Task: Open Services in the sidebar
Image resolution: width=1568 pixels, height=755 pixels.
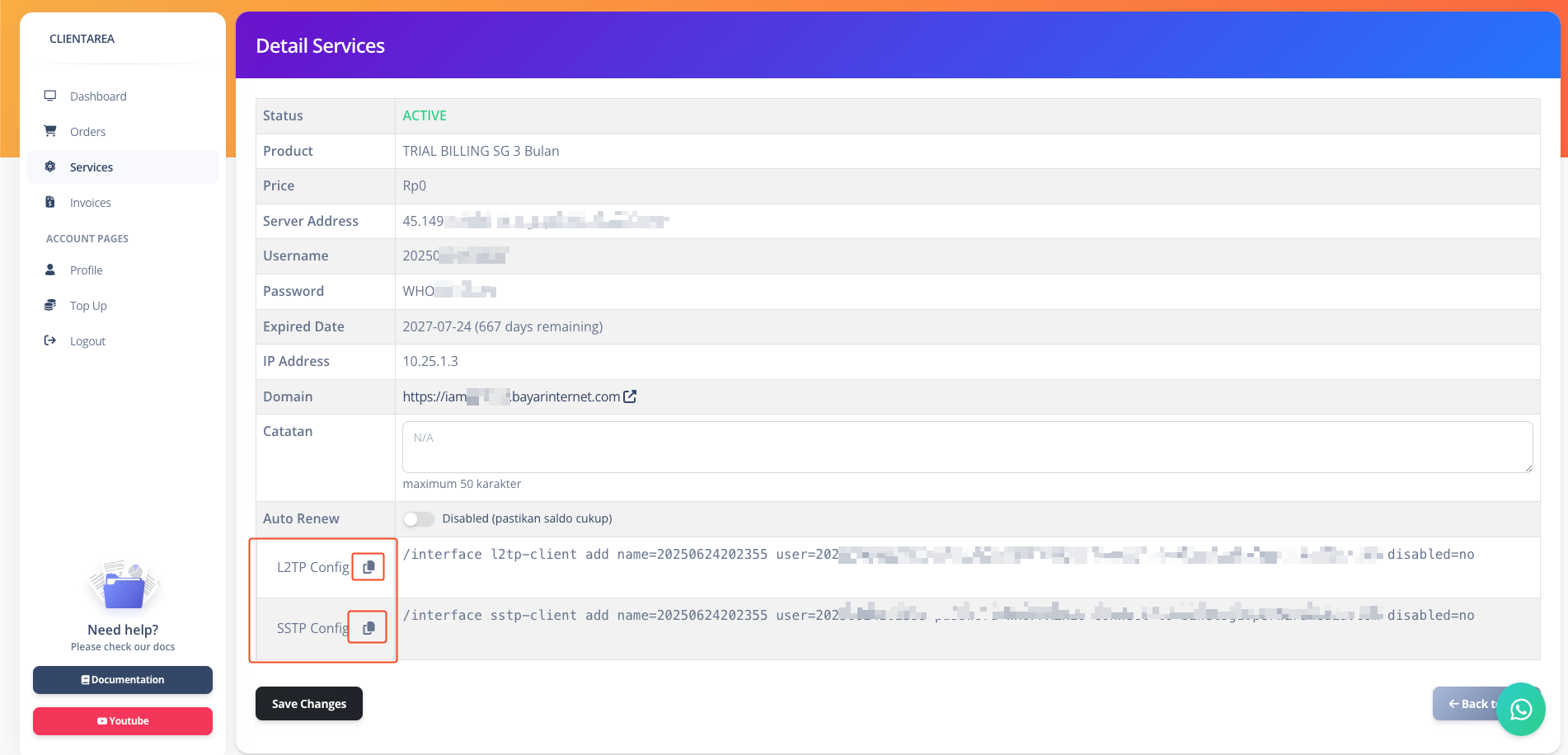Action: coord(92,167)
